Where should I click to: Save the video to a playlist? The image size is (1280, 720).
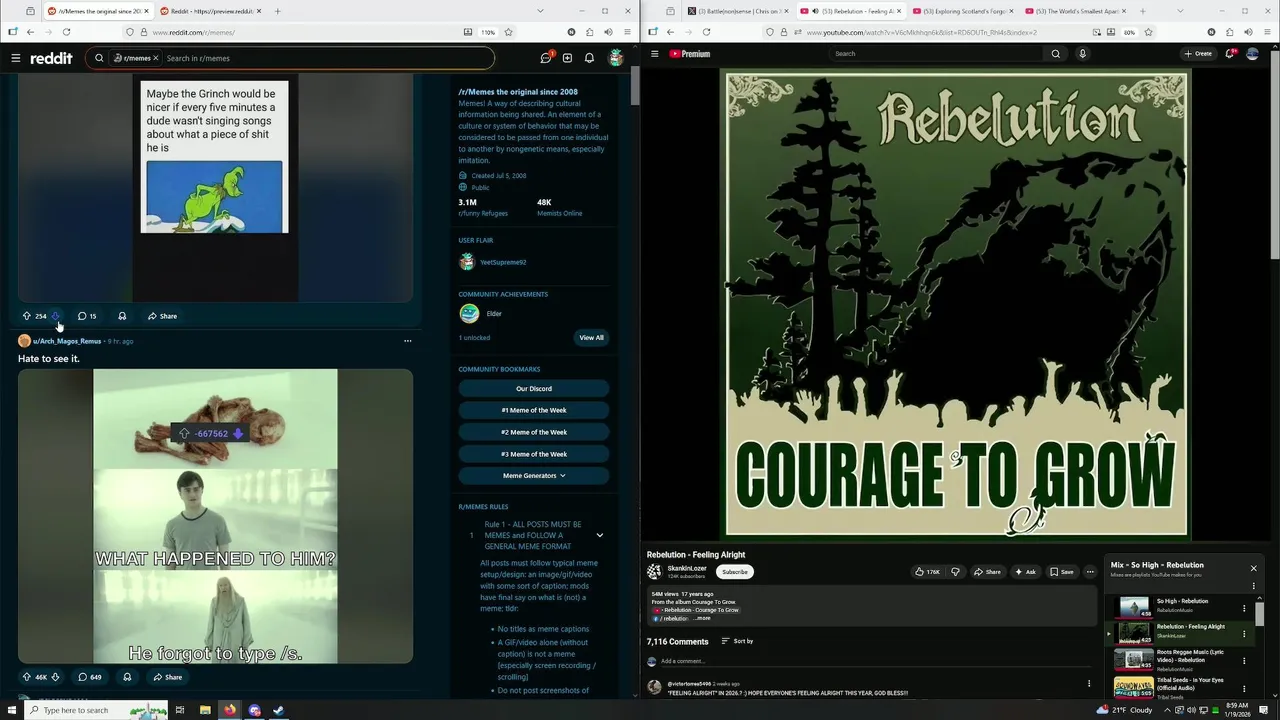1062,572
